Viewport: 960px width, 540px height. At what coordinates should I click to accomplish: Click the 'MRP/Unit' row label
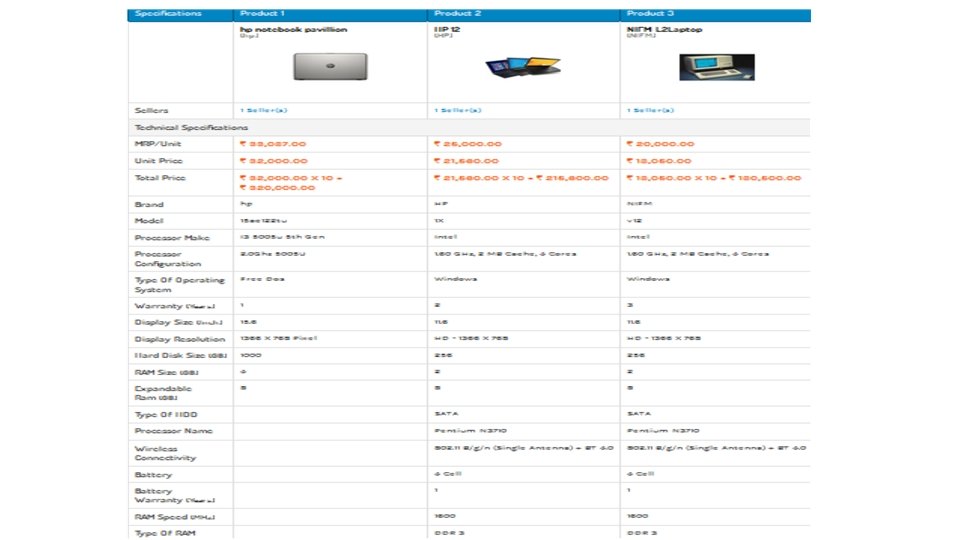tap(157, 144)
